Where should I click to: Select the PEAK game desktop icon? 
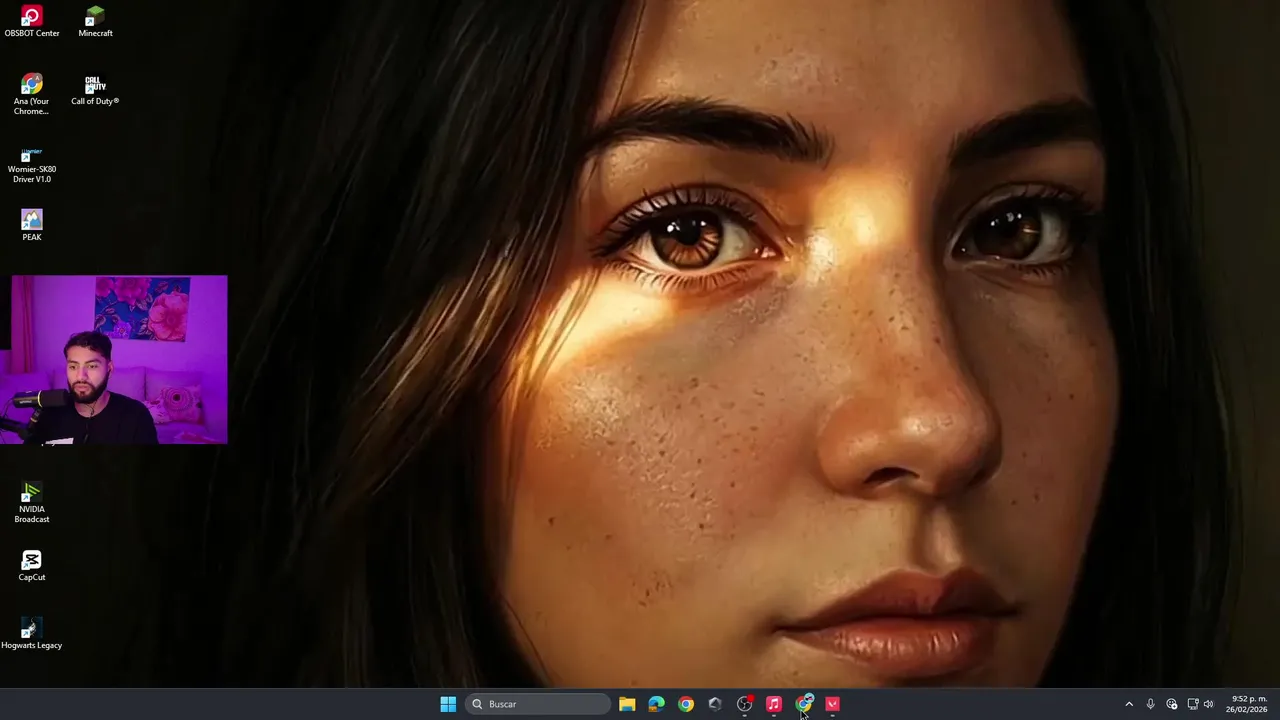tap(32, 225)
